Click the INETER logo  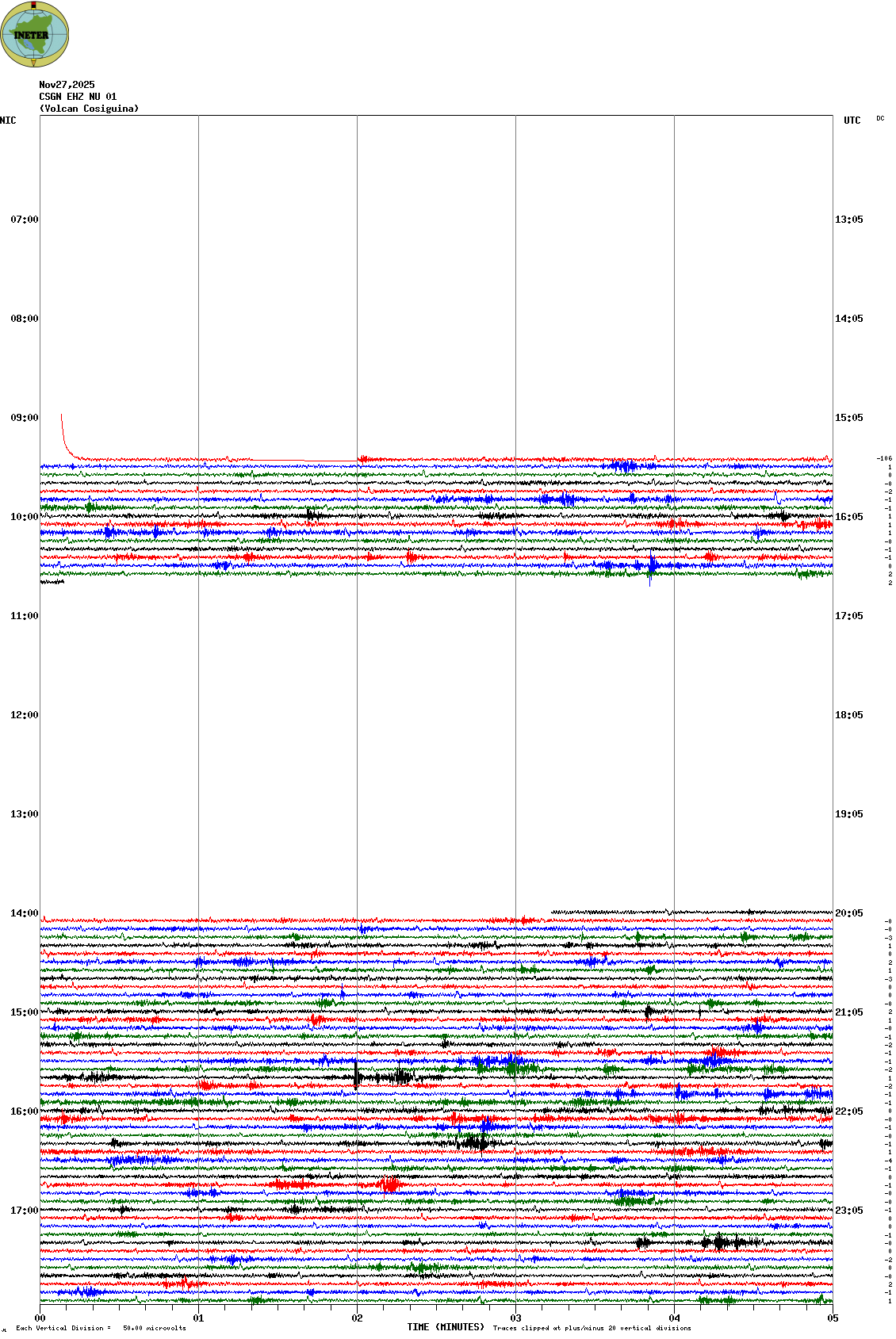34,34
